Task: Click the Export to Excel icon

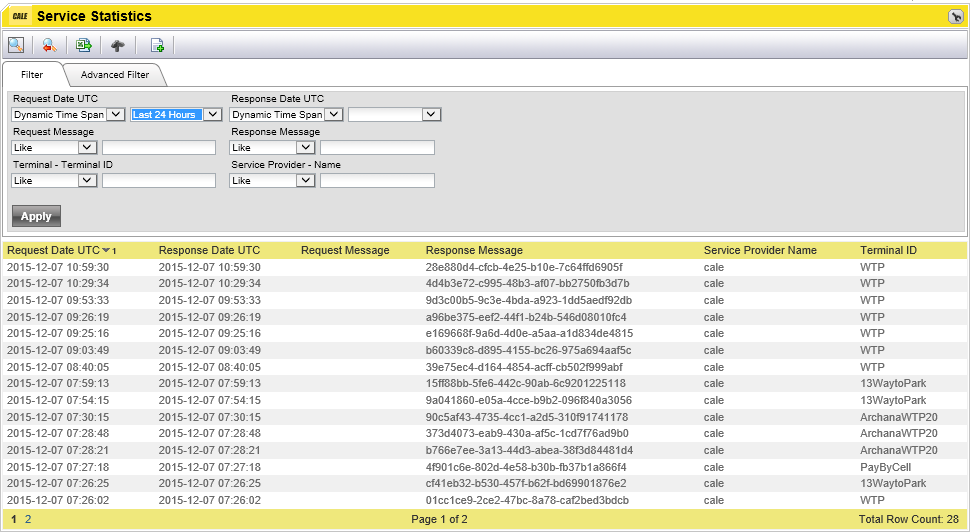Action: pos(84,45)
